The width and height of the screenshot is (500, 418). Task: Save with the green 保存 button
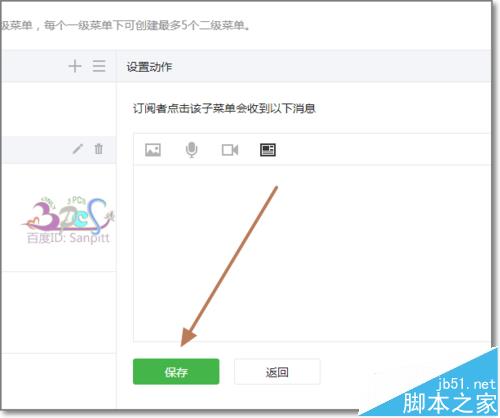tap(176, 372)
